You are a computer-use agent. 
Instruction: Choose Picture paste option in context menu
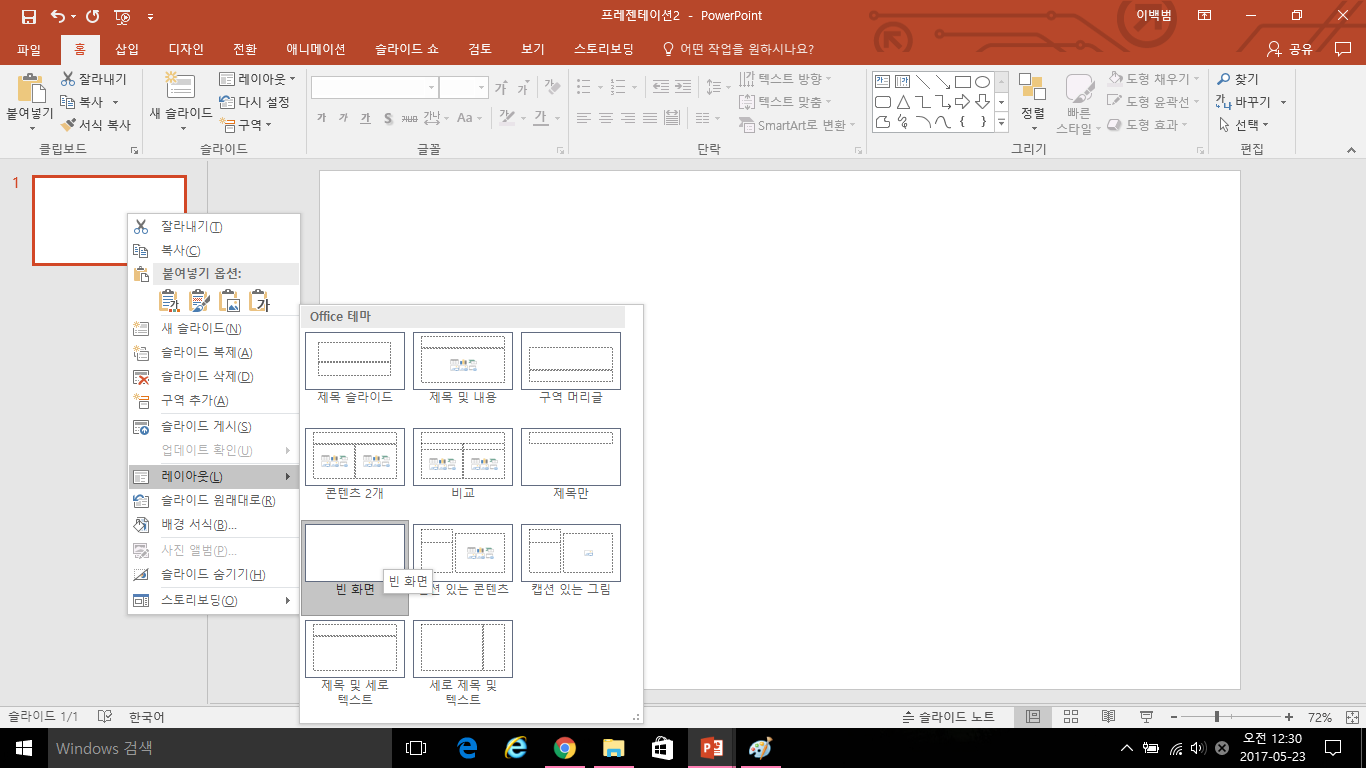coord(230,300)
